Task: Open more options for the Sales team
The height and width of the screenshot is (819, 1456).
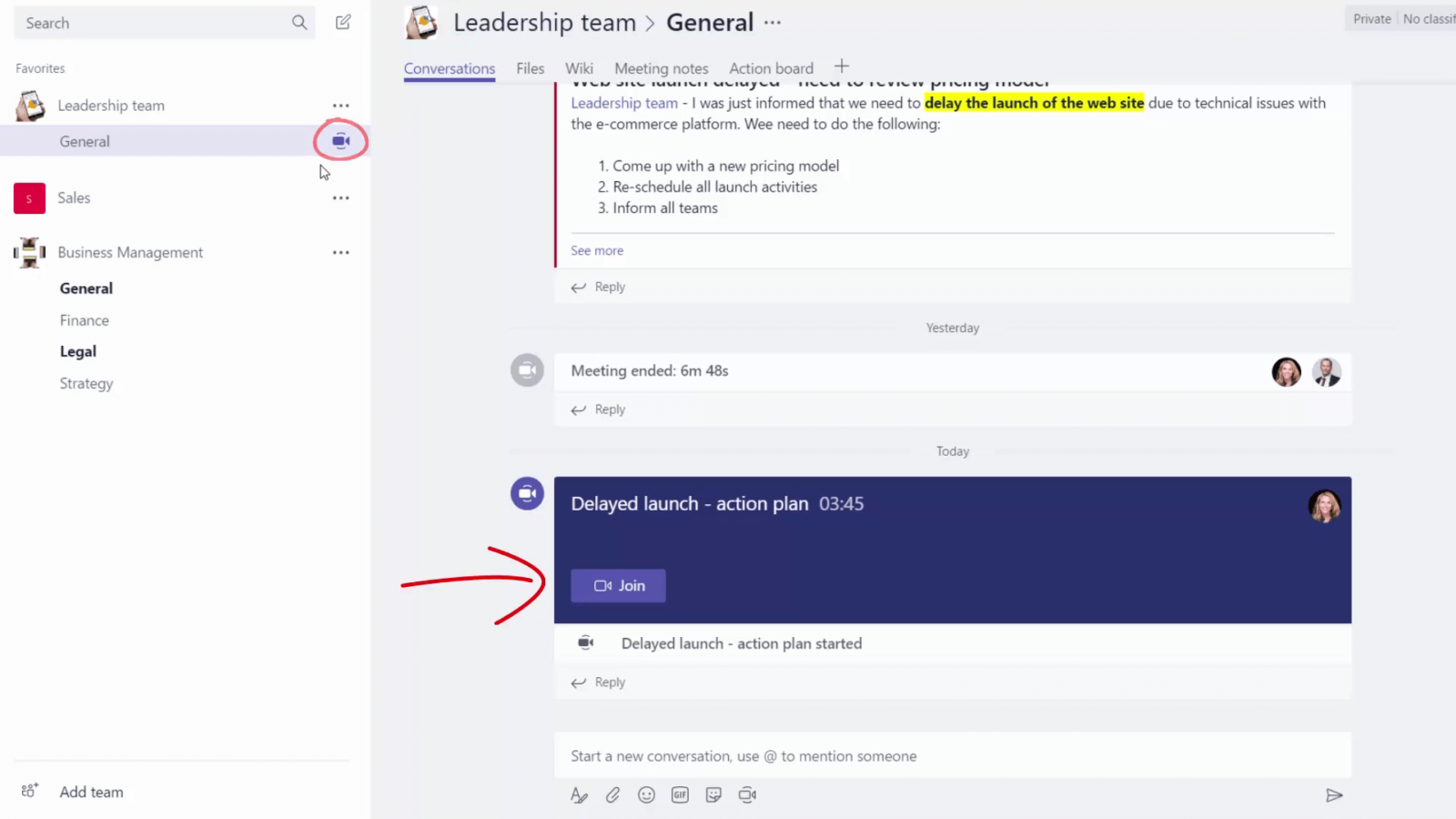Action: (340, 197)
